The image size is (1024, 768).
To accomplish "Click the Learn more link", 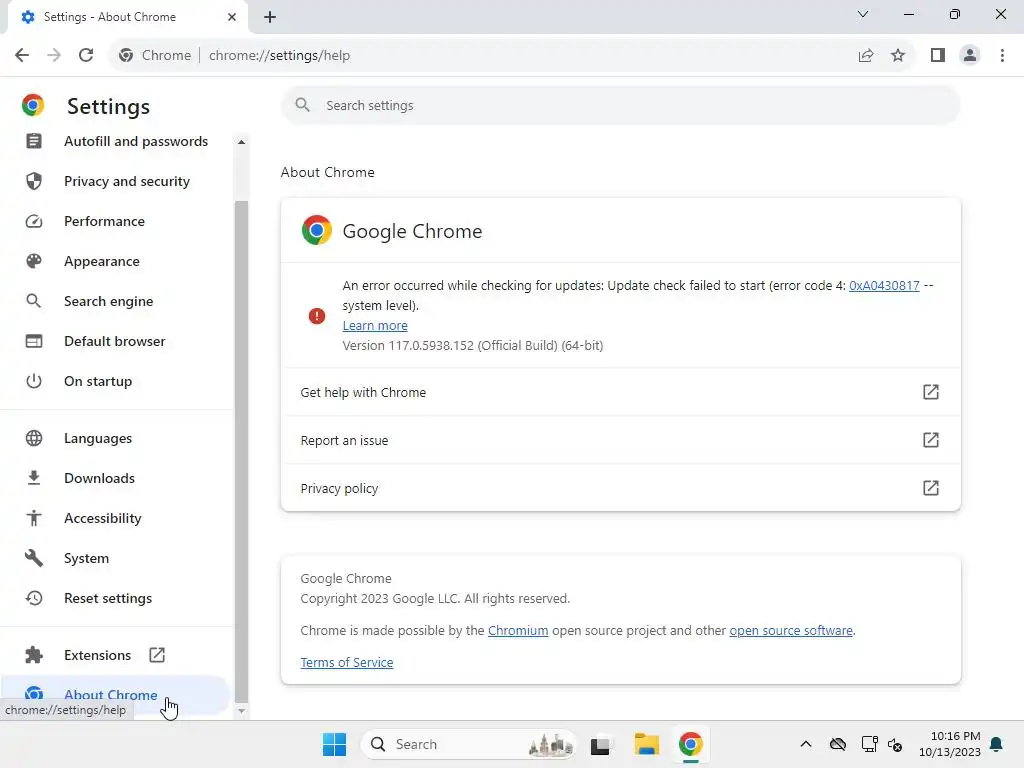I will [375, 325].
